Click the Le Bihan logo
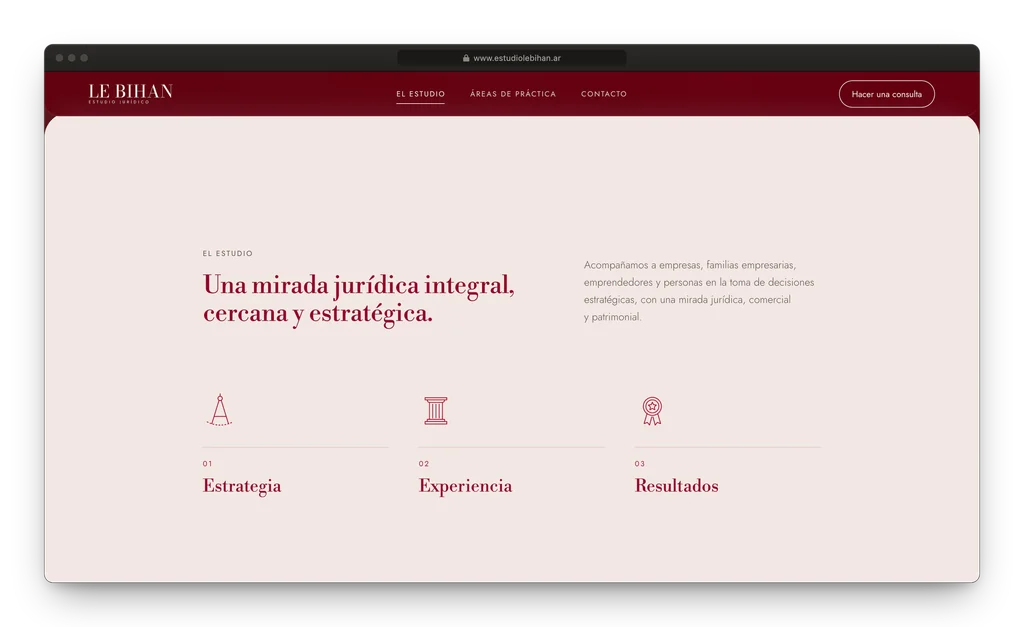This screenshot has width=1024, height=627. pyautogui.click(x=131, y=93)
